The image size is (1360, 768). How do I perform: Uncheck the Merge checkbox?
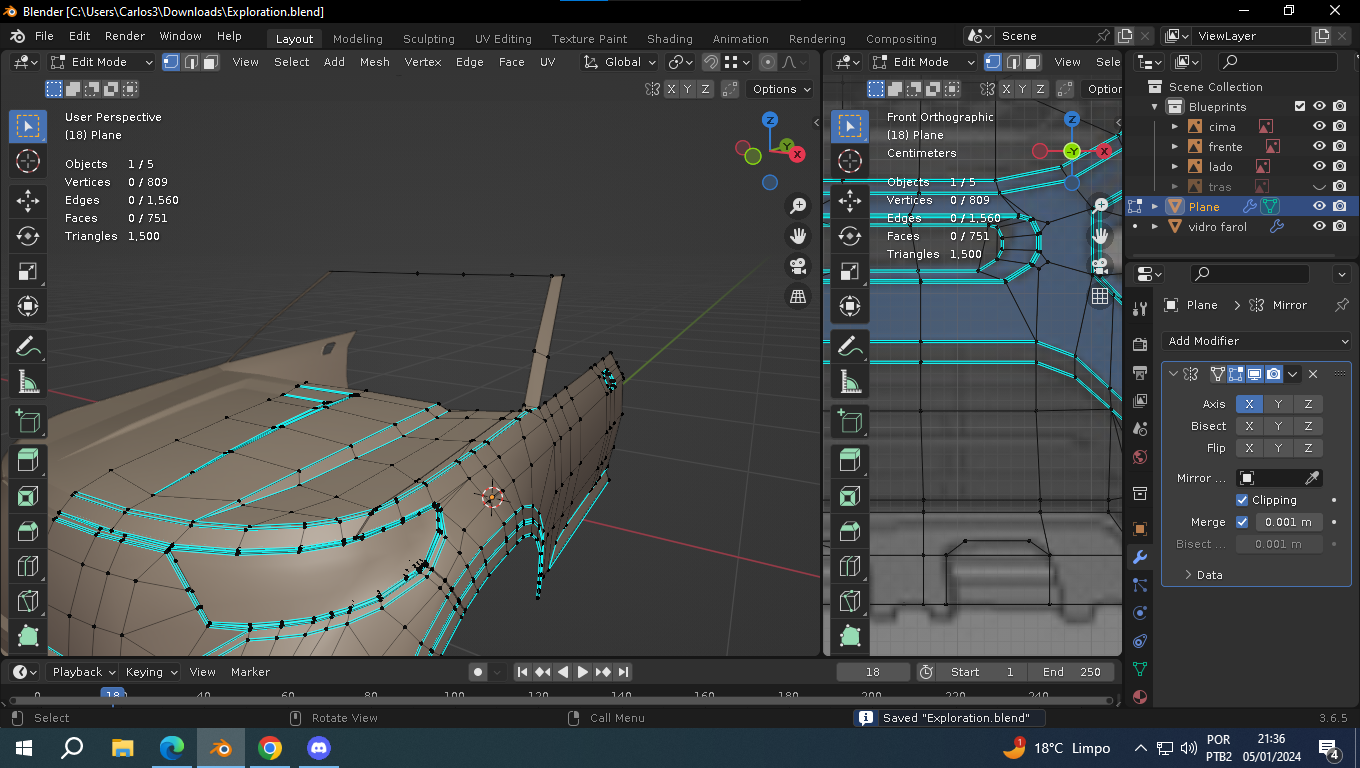tap(1242, 522)
